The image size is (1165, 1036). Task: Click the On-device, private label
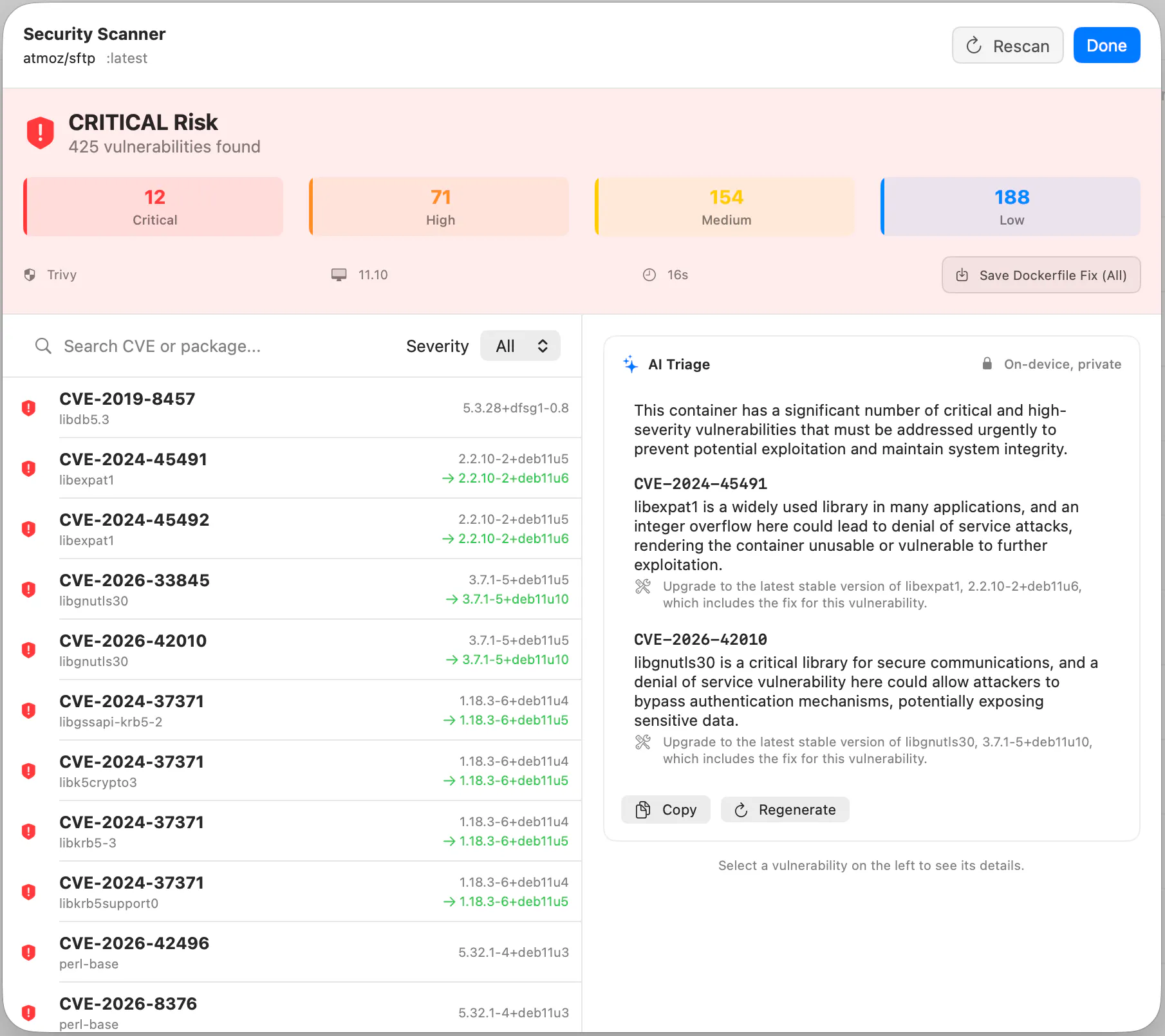click(1063, 364)
